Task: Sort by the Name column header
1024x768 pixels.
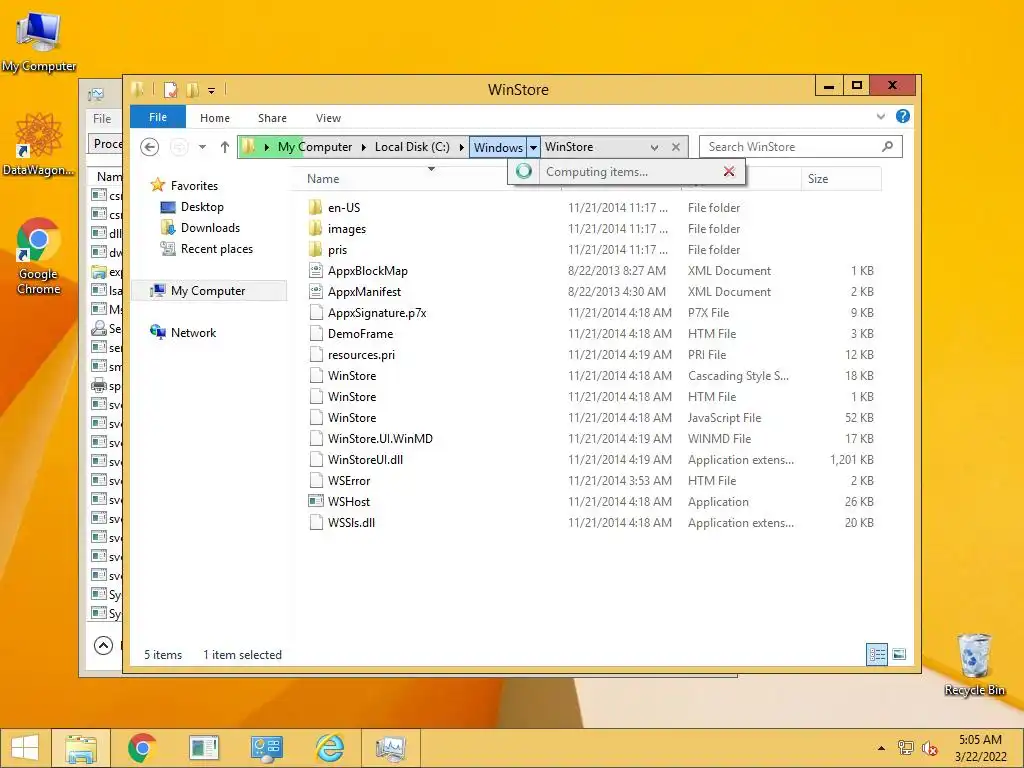Action: coord(323,179)
